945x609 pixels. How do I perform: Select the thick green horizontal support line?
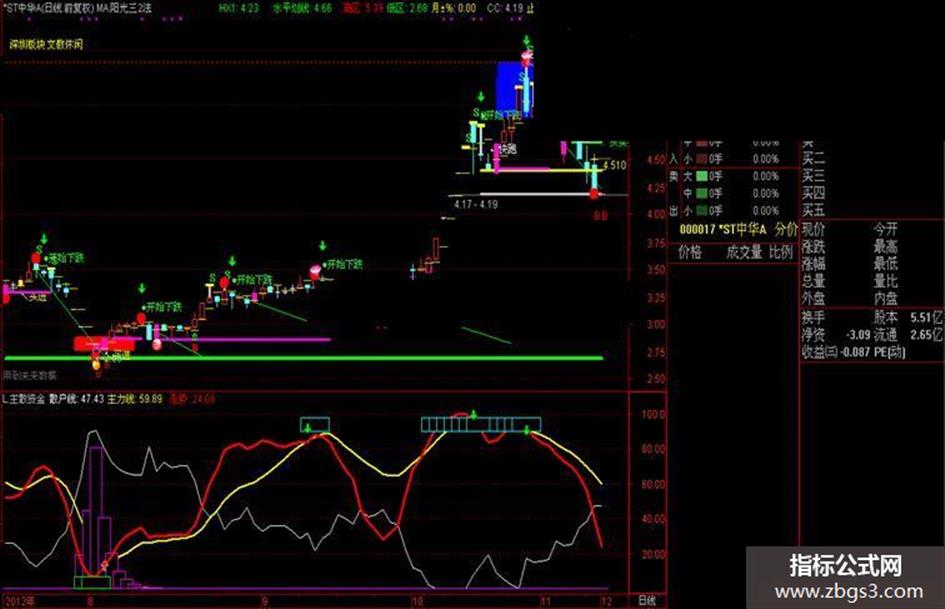[x=303, y=358]
